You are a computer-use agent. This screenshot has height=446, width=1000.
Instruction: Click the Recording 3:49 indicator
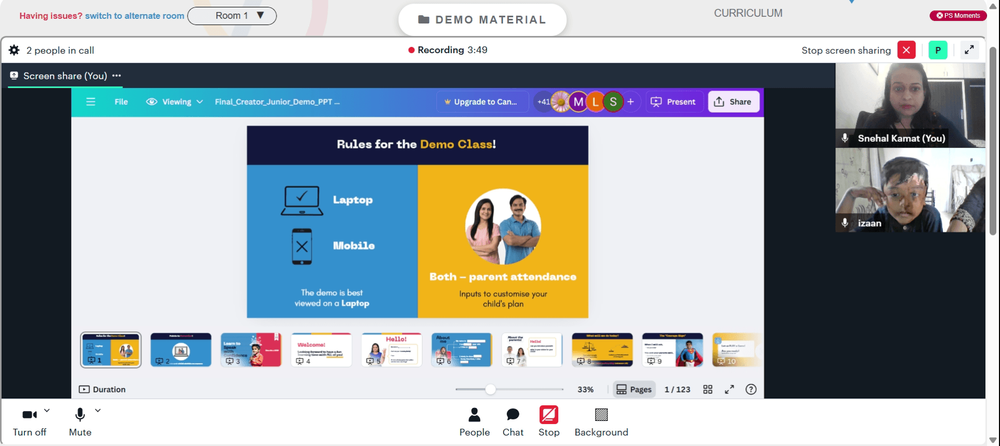pos(448,50)
